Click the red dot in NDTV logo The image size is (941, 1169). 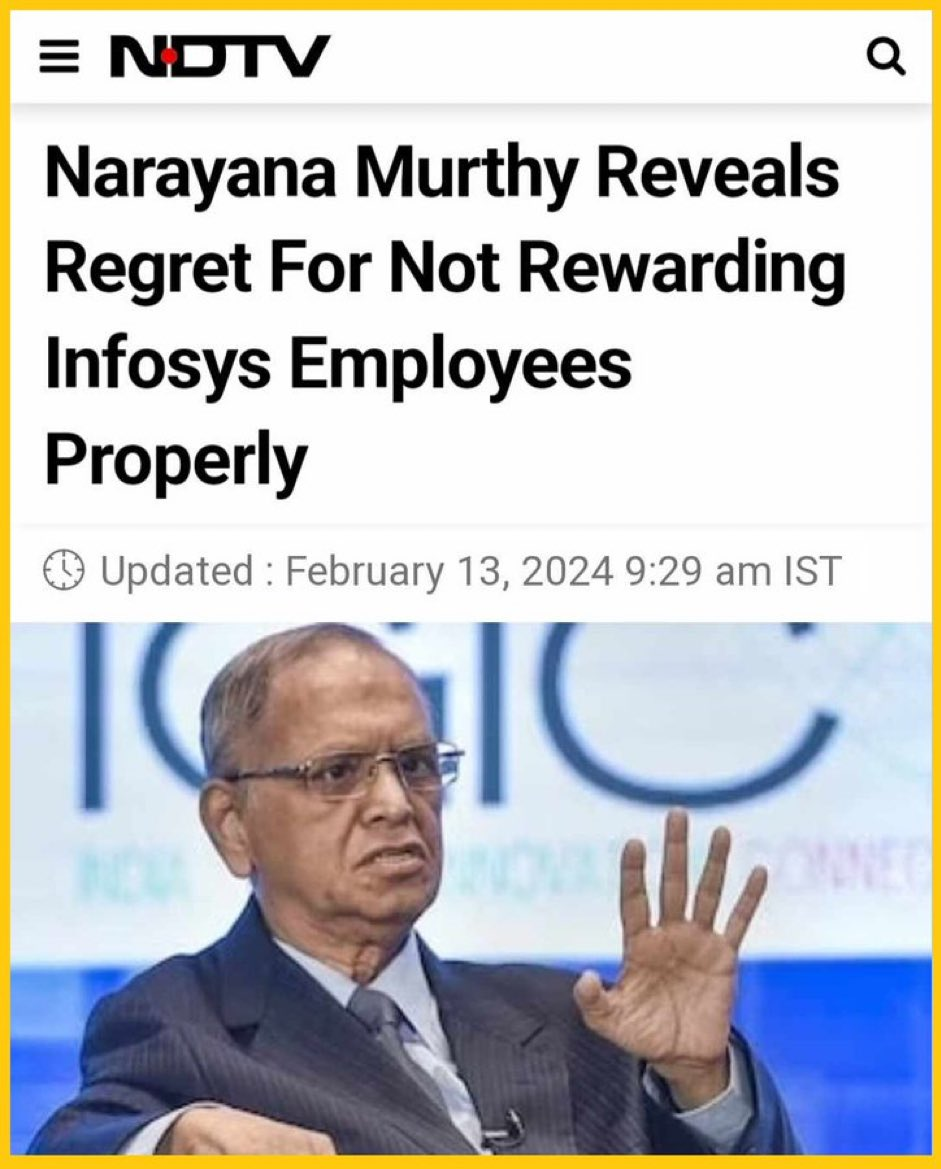point(170,56)
